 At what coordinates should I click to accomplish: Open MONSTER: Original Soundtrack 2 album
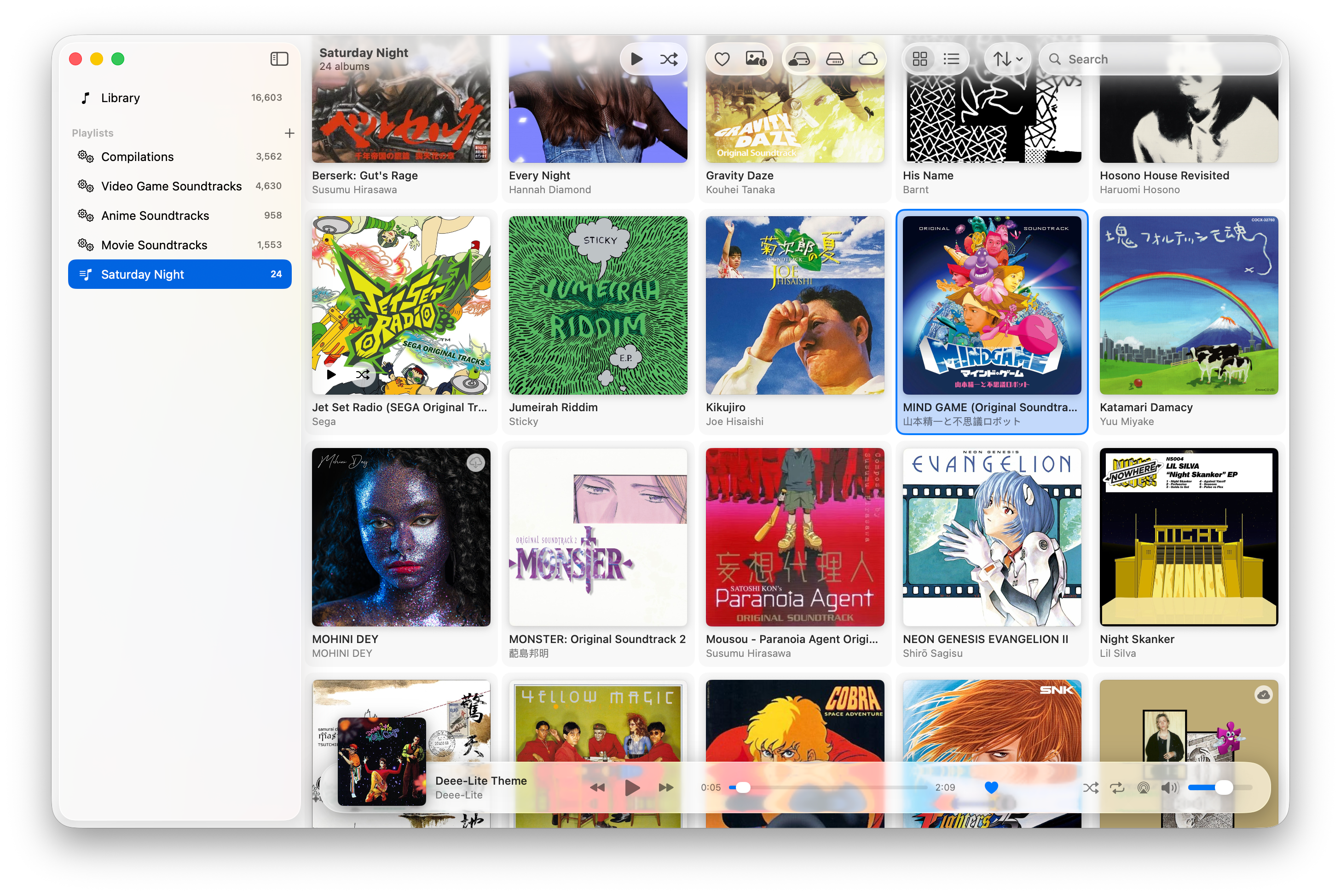(x=598, y=537)
